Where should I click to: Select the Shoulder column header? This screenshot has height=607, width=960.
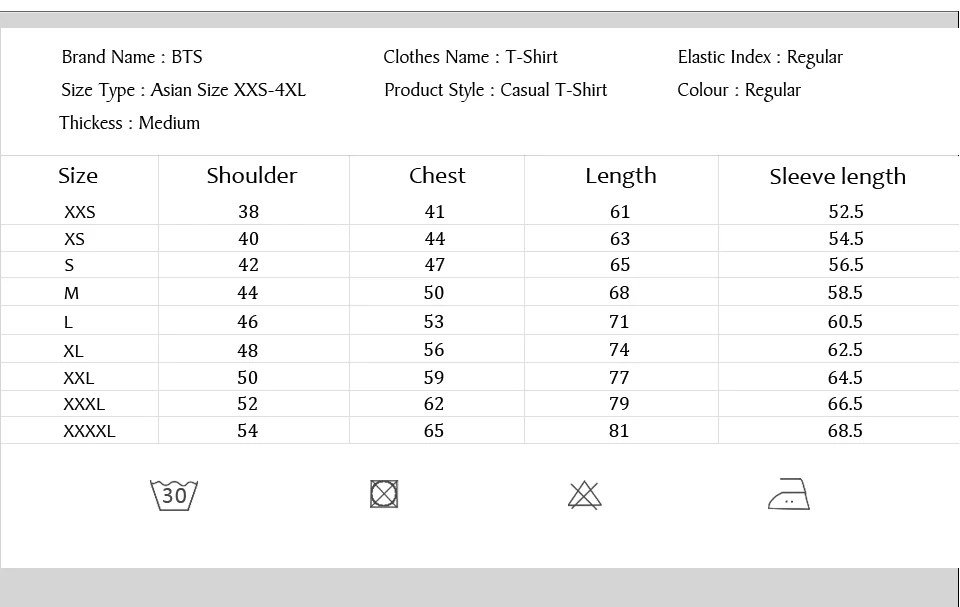click(x=252, y=176)
